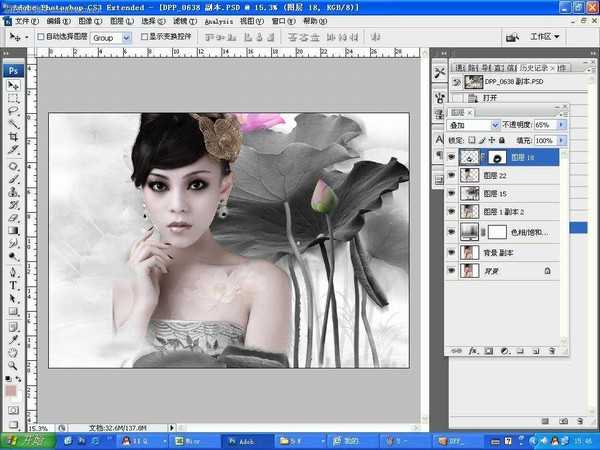
Task: Select the Crop tool
Action: (14, 138)
